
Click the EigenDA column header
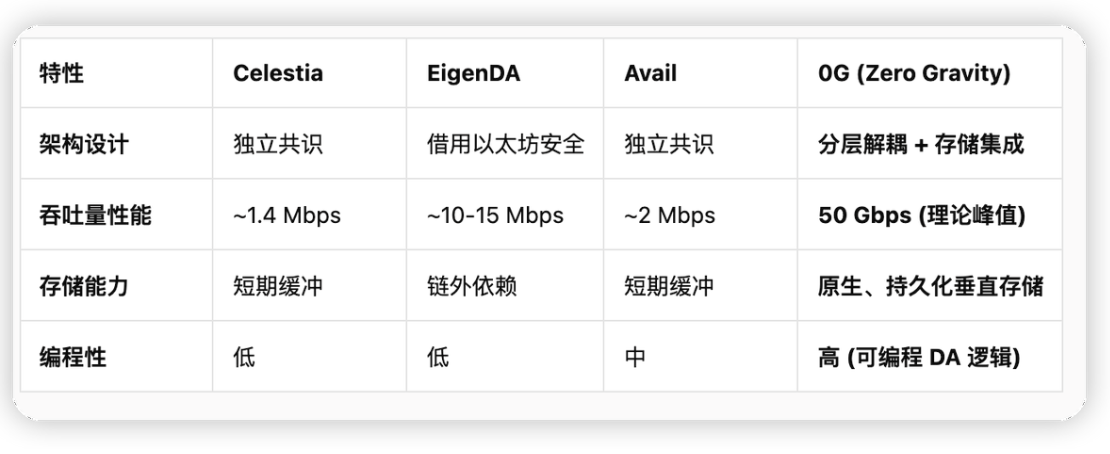tap(467, 73)
